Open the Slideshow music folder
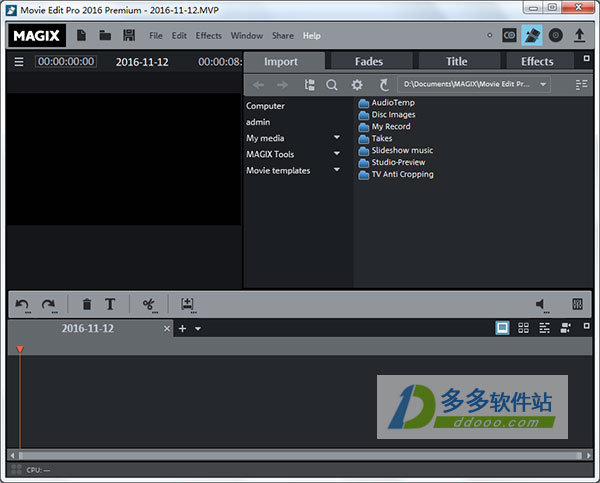Image resolution: width=600 pixels, height=483 pixels. tap(396, 150)
